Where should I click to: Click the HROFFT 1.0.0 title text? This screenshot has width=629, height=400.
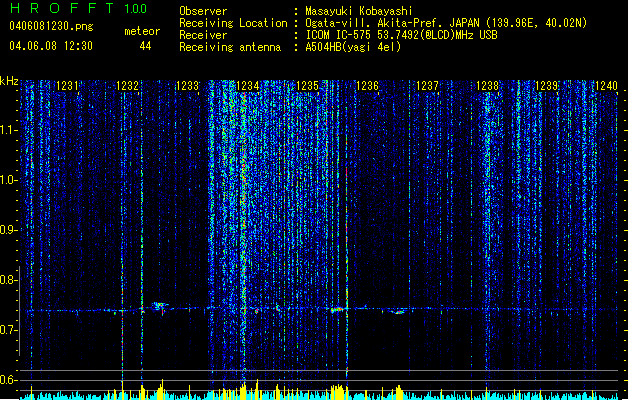[79, 8]
